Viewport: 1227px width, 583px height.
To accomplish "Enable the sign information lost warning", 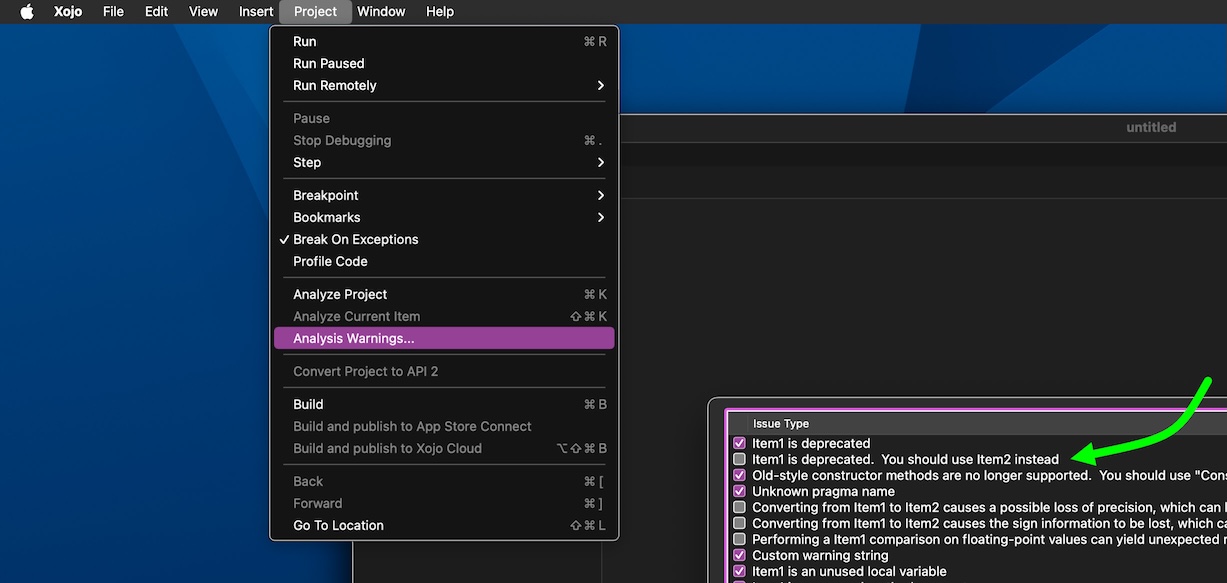I will (x=739, y=523).
